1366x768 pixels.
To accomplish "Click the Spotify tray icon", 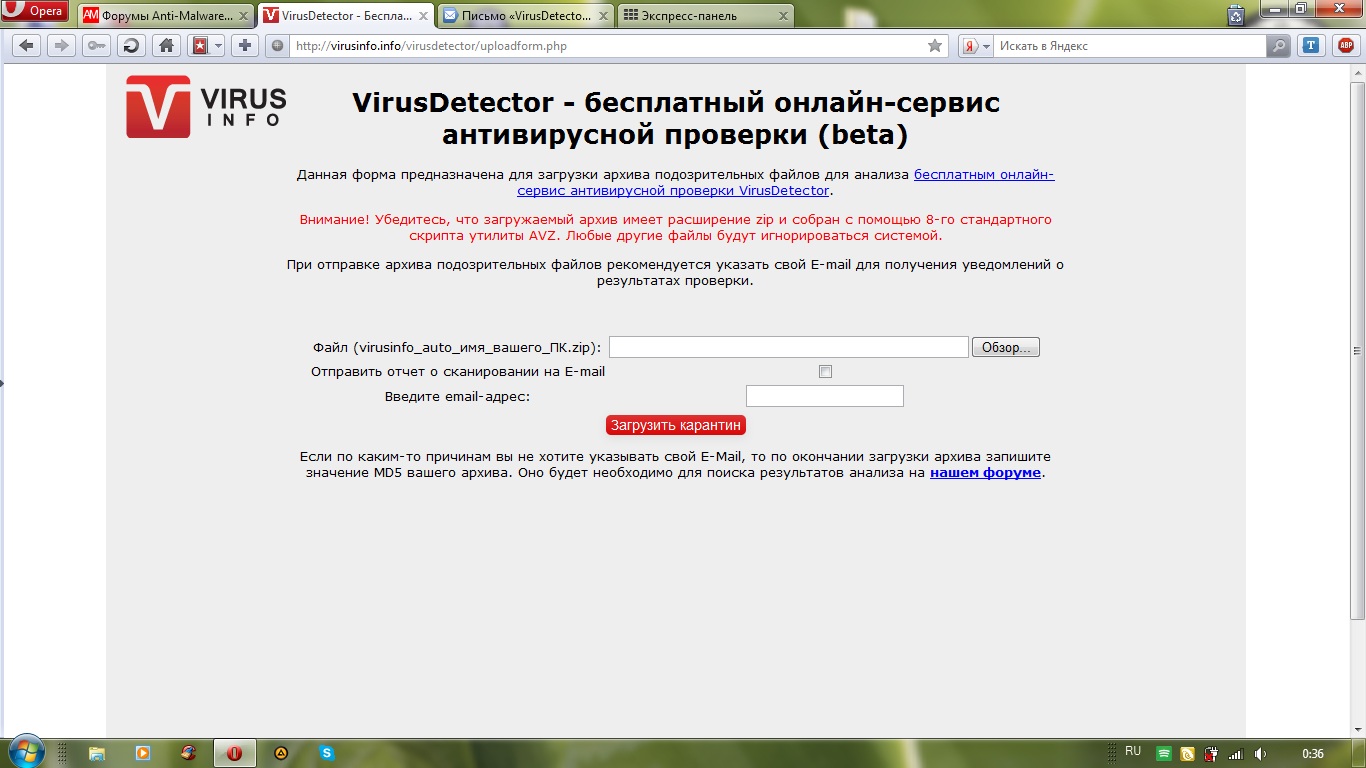I will 1164,754.
